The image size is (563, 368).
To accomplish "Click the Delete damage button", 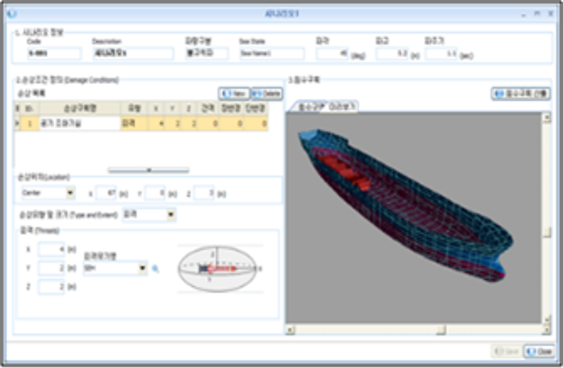I will point(267,94).
